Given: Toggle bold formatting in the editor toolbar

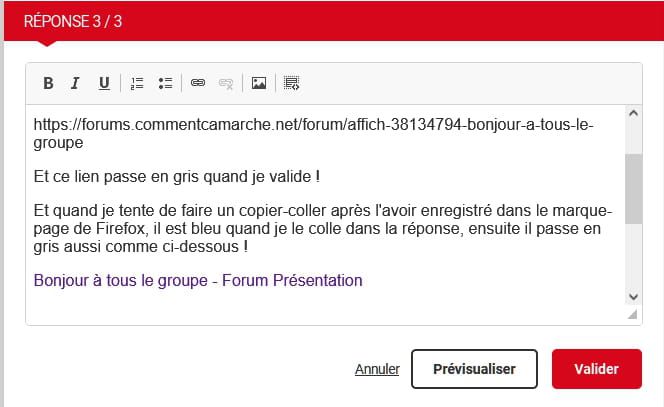Looking at the screenshot, I should point(48,83).
